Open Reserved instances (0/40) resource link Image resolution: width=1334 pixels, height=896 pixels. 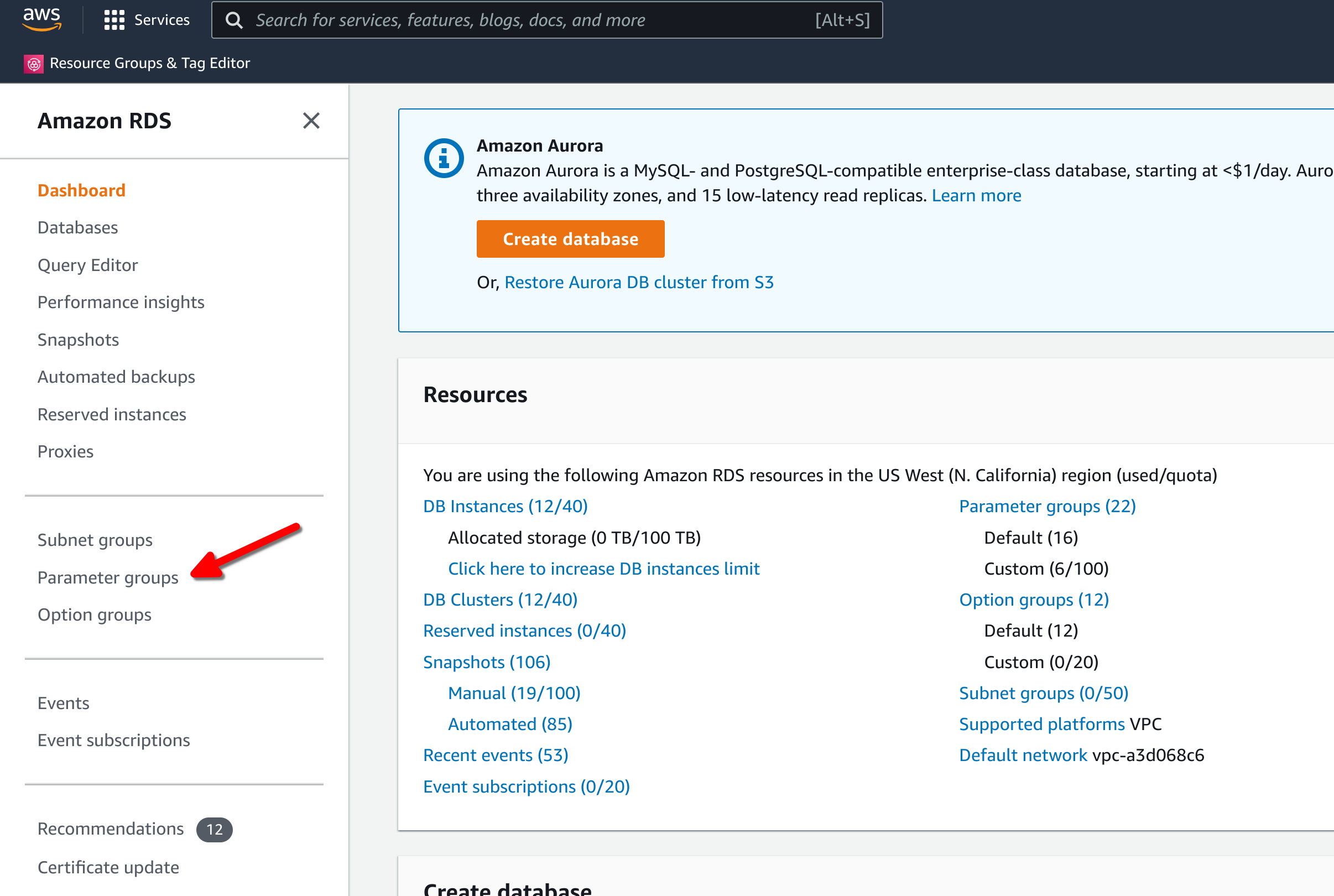[525, 631]
